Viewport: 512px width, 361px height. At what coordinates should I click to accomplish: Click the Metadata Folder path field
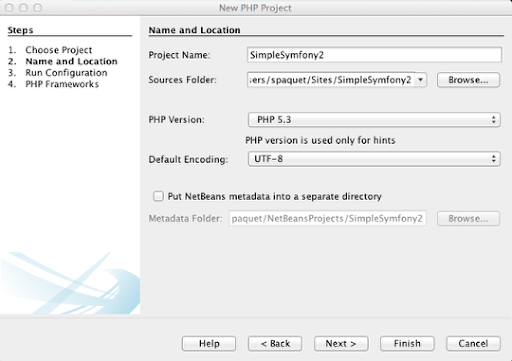point(328,218)
